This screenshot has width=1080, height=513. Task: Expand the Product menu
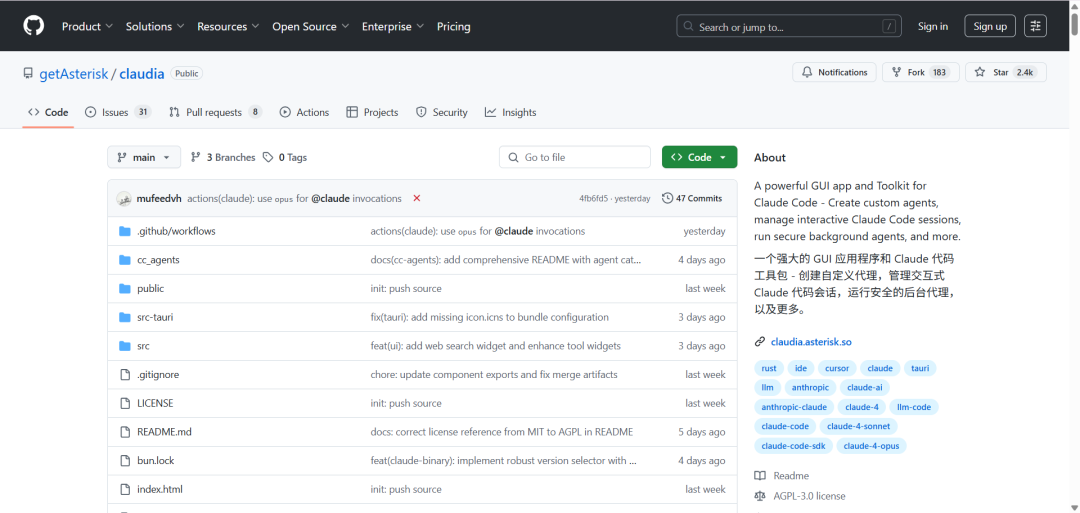point(87,26)
